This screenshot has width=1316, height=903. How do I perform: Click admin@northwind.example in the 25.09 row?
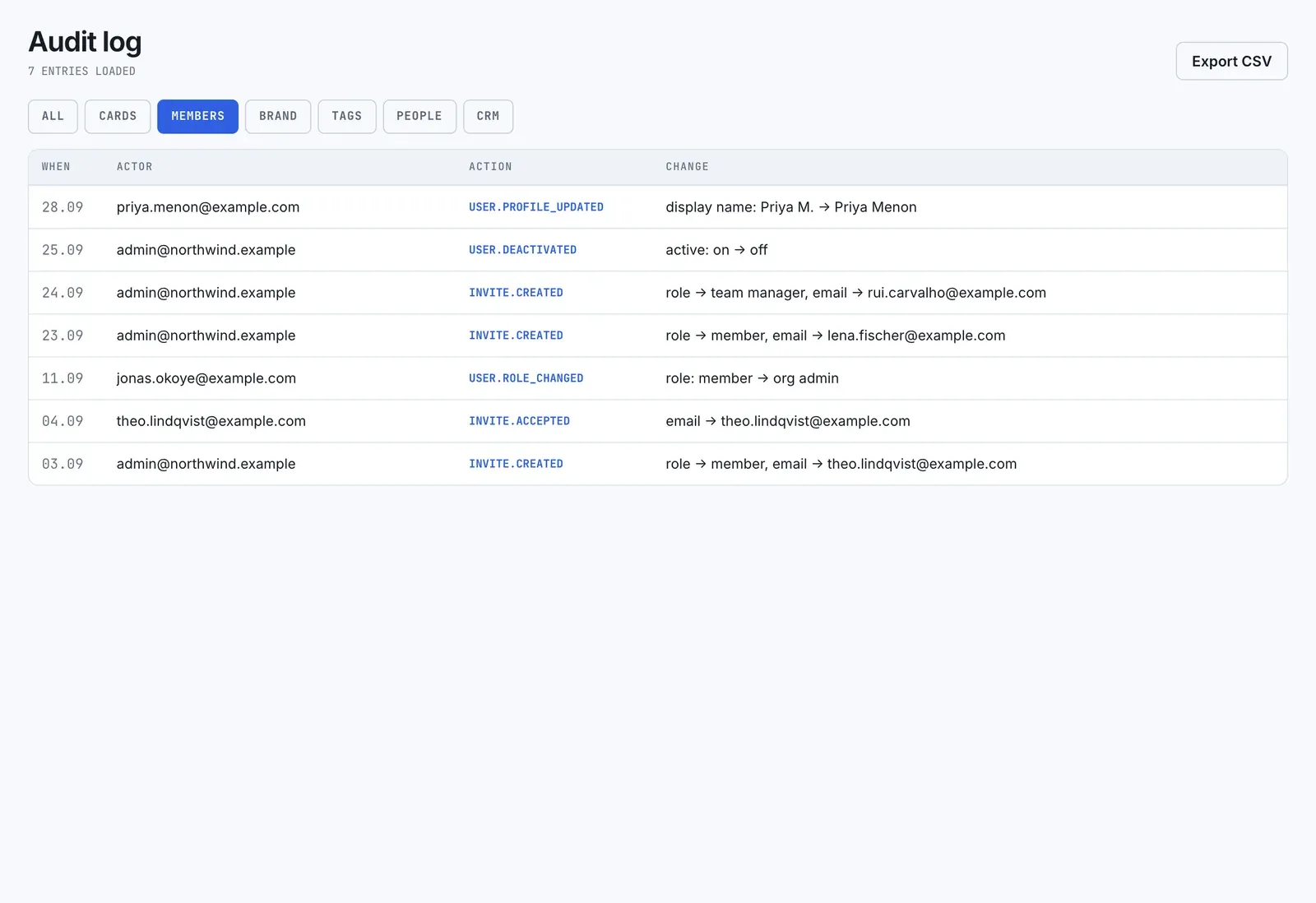tap(206, 250)
